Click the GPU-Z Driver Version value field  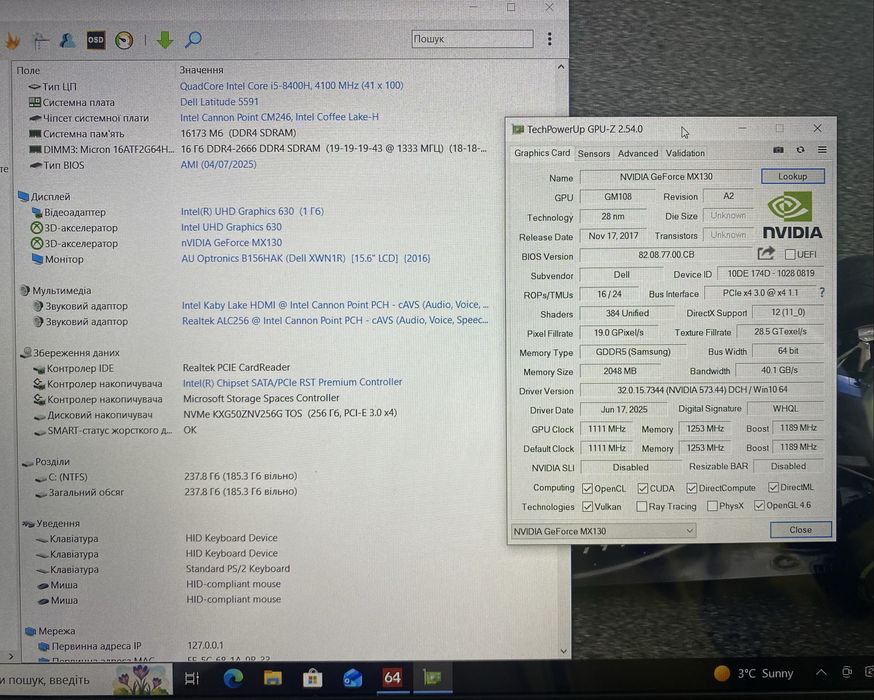702,390
